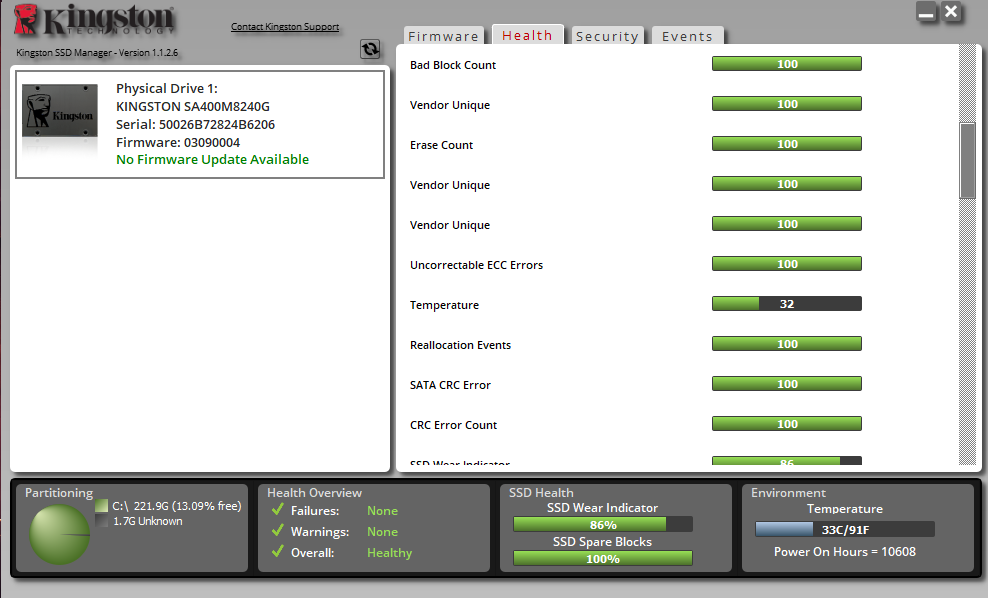Click the SATA CRC Error bar
This screenshot has height=598, width=988.
(787, 384)
